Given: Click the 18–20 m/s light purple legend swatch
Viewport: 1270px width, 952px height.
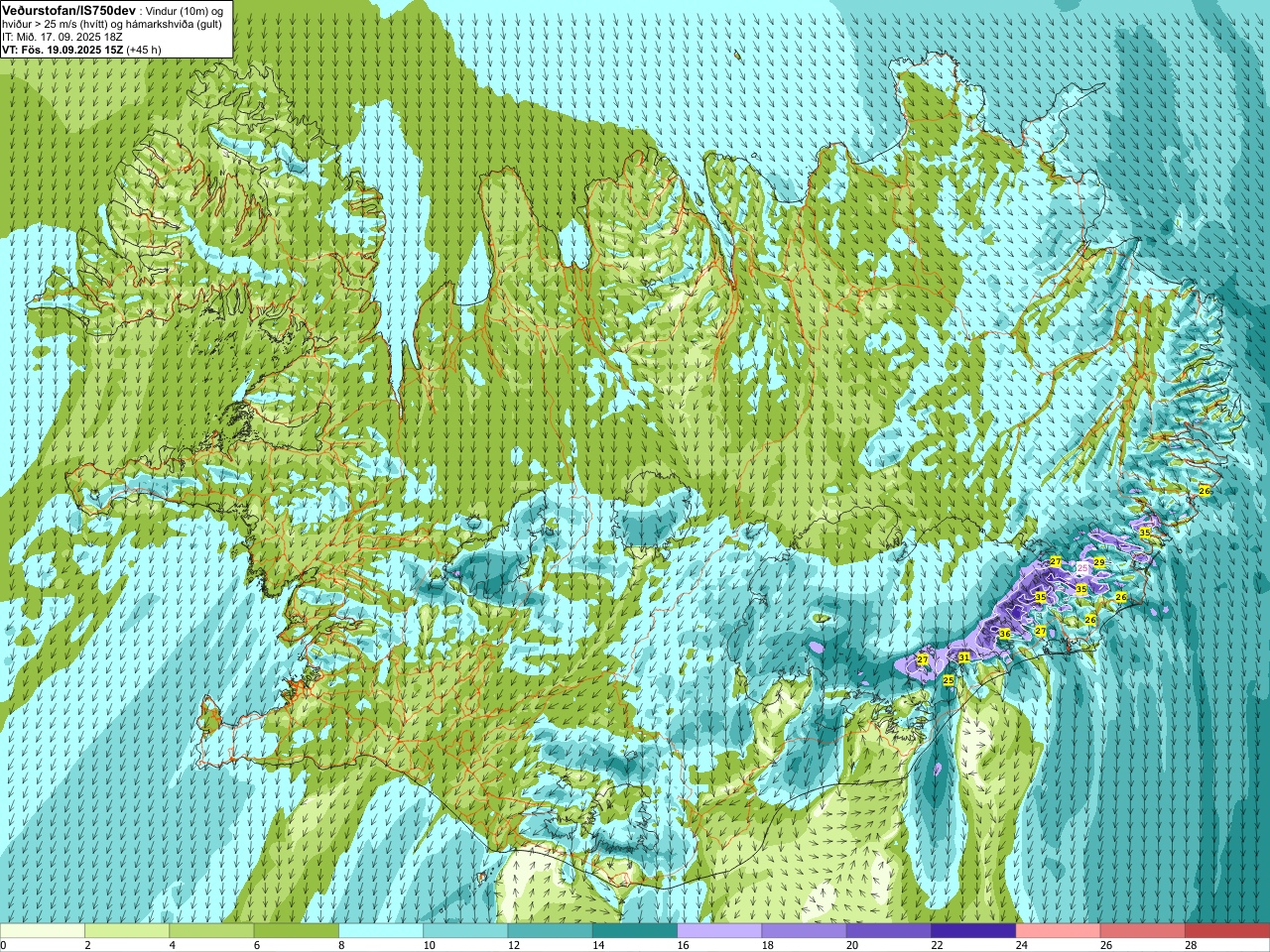Looking at the screenshot, I should [804, 930].
